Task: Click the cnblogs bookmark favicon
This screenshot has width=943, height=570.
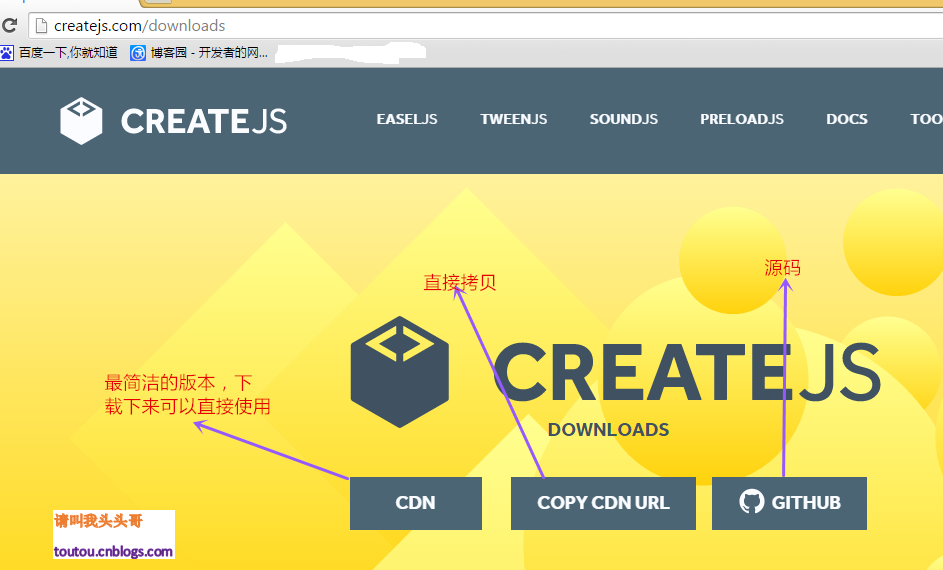Action: tap(138, 53)
